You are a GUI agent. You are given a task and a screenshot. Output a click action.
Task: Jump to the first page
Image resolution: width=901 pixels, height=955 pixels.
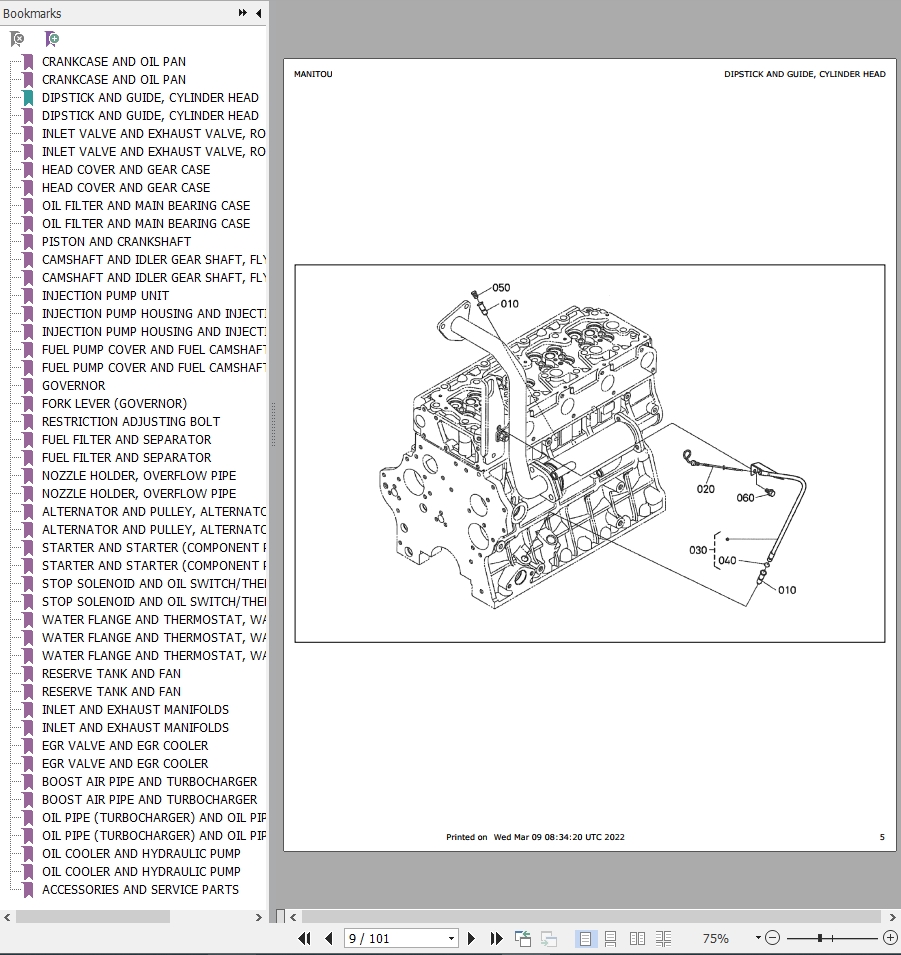304,938
